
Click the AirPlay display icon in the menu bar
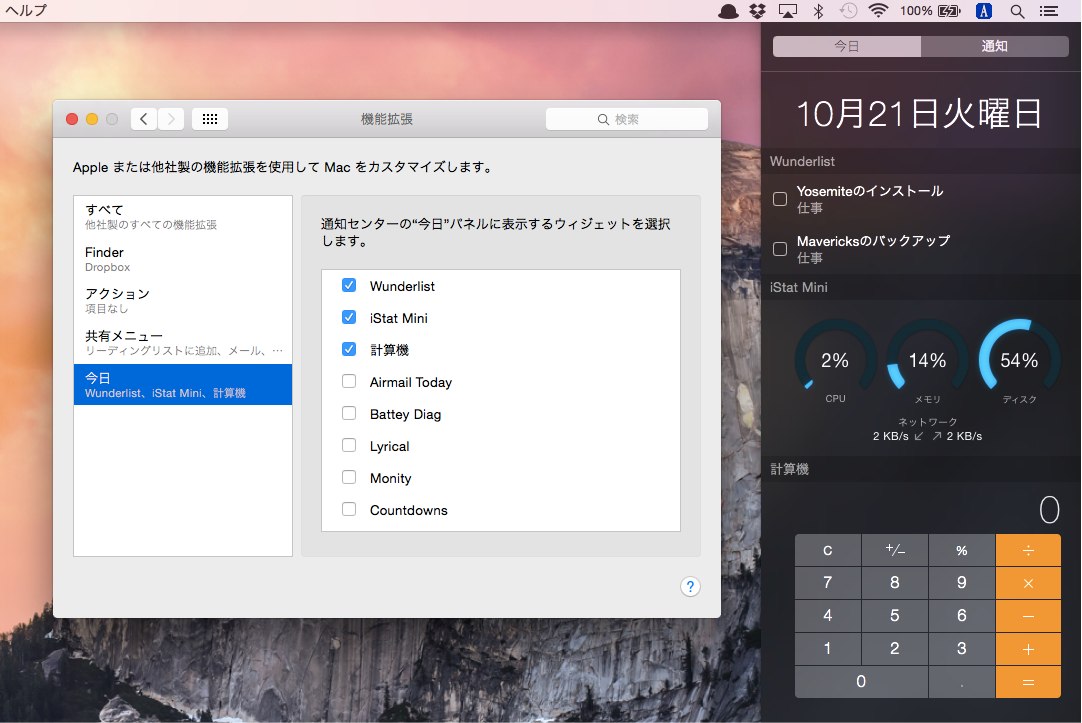coord(787,11)
